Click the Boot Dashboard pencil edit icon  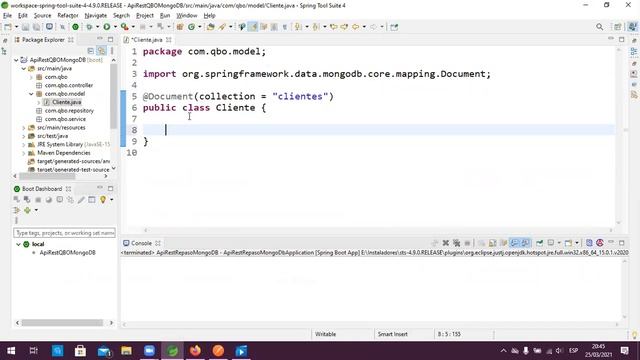coord(81,200)
